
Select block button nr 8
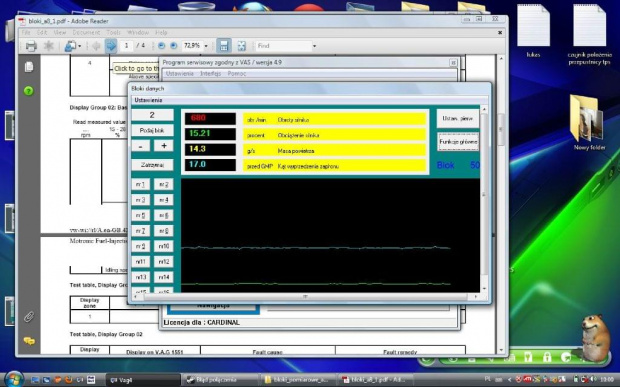[x=164, y=231]
